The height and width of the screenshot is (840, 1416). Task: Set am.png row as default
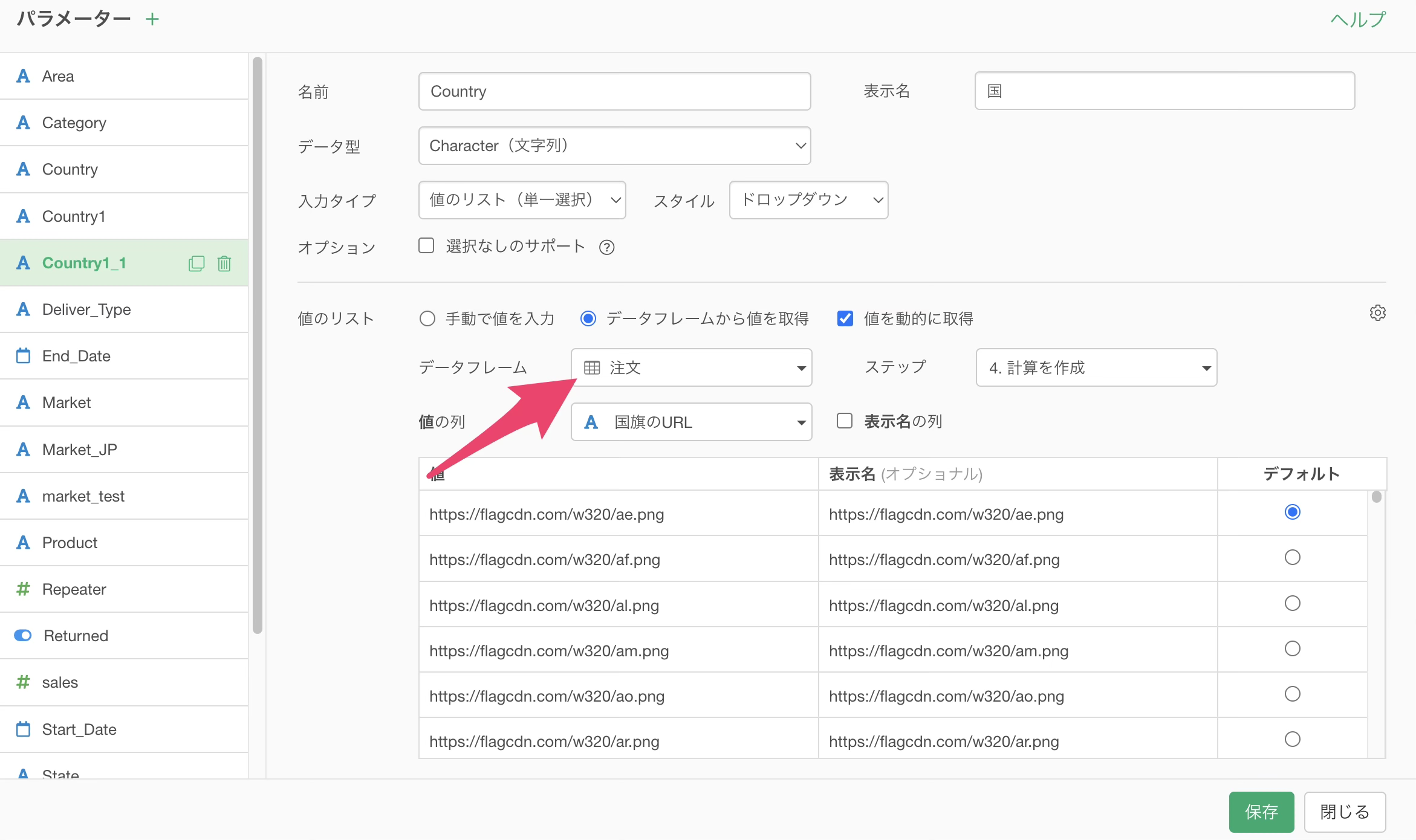pyautogui.click(x=1292, y=648)
